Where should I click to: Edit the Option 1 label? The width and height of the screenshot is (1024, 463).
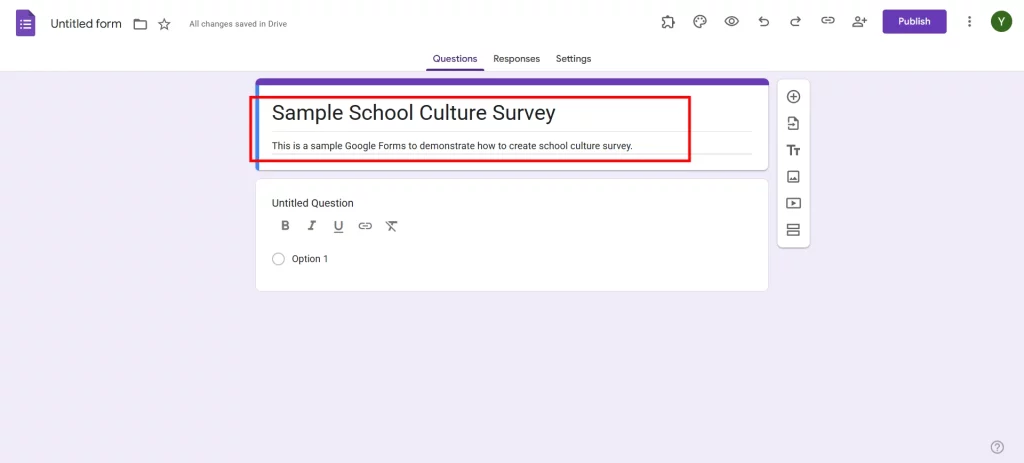click(x=310, y=259)
